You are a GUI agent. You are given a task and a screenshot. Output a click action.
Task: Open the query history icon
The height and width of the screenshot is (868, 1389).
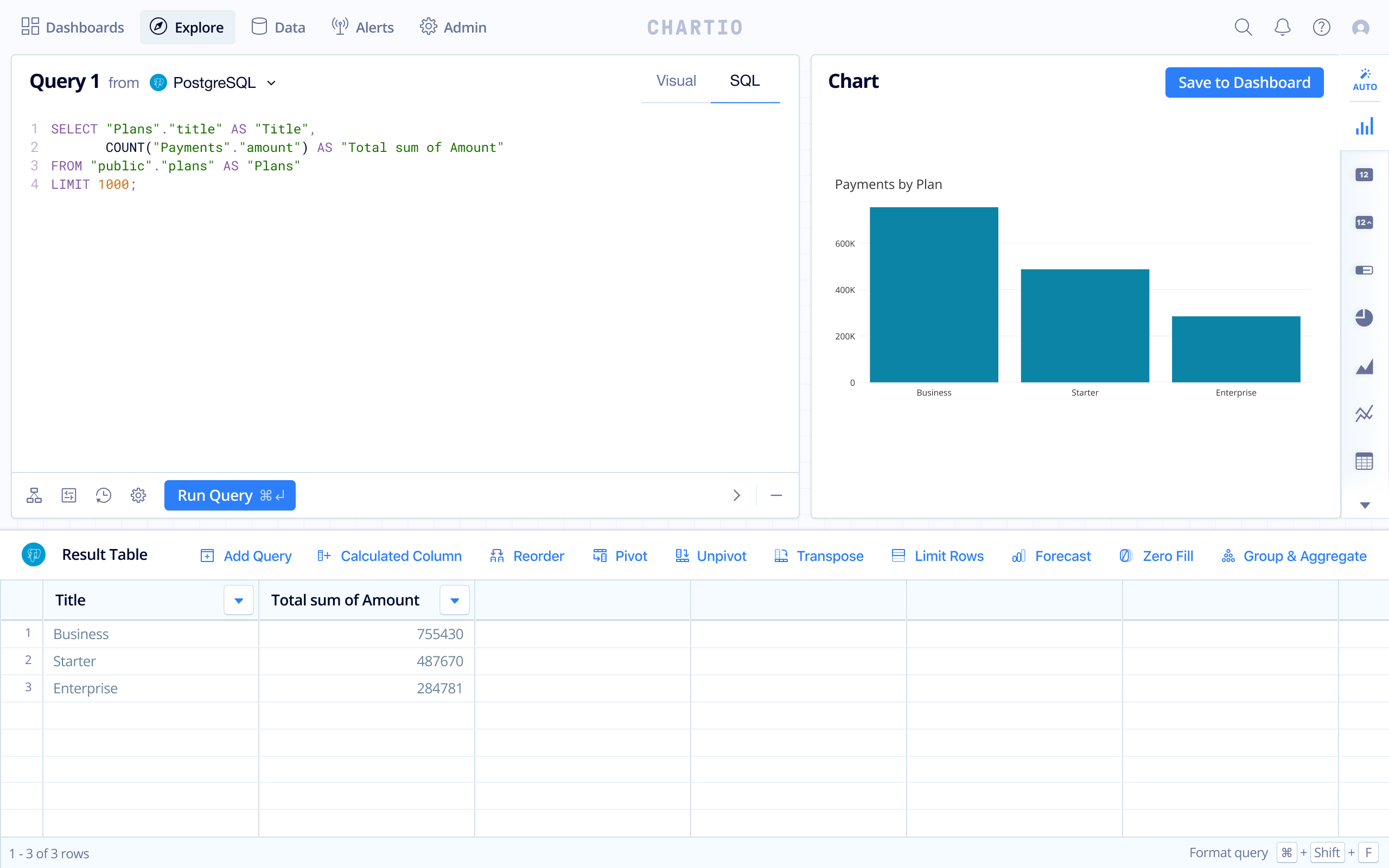click(103, 495)
